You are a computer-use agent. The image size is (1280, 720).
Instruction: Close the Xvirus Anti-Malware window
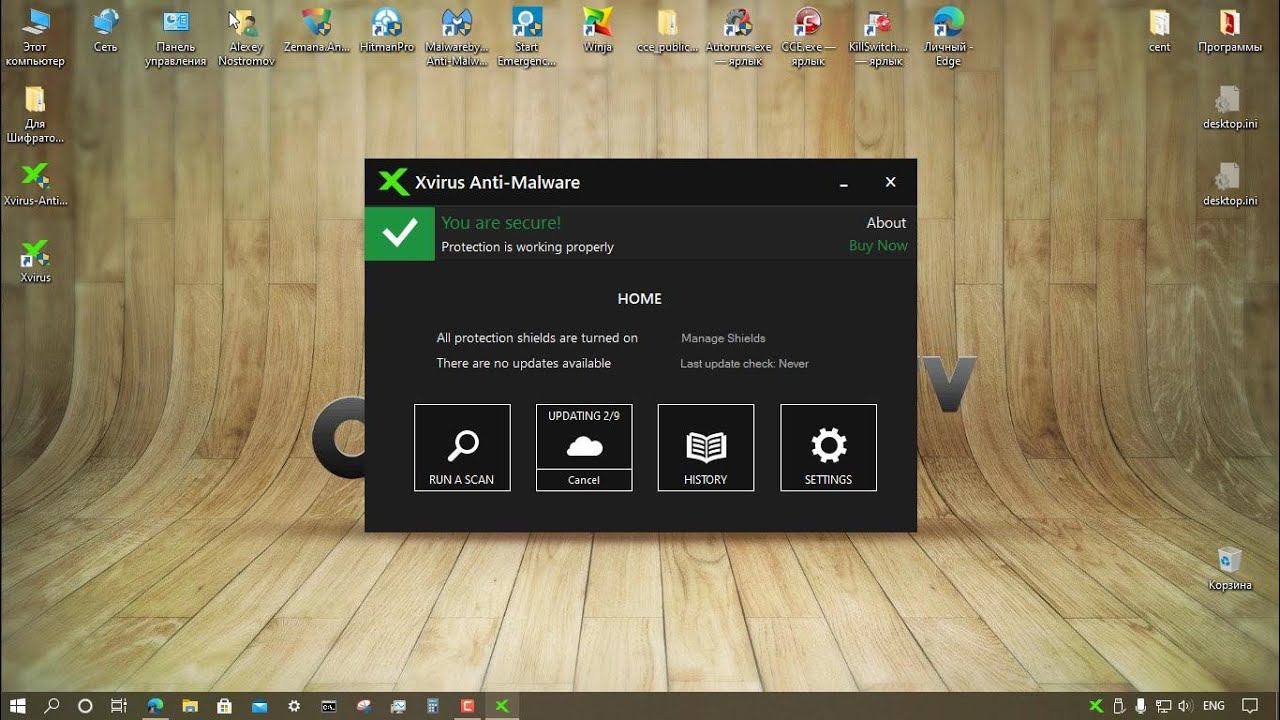tap(891, 182)
